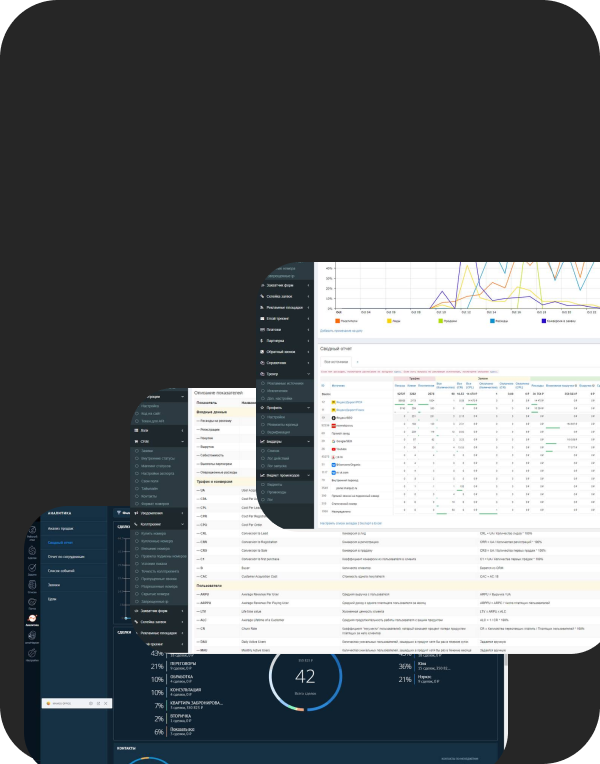
Task: Toggle the Расходы series in the chart legend
Action: pos(494,321)
